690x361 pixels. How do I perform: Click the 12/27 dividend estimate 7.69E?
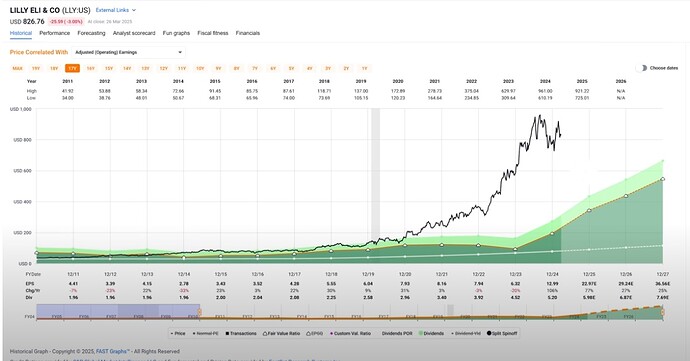coord(663,298)
